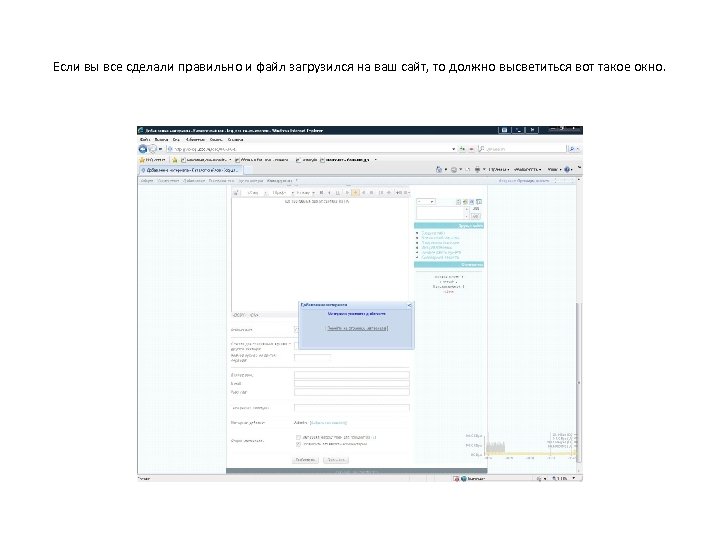Image resolution: width=720 pixels, height=540 pixels.
Task: Open the Справка menu
Action: click(235, 140)
